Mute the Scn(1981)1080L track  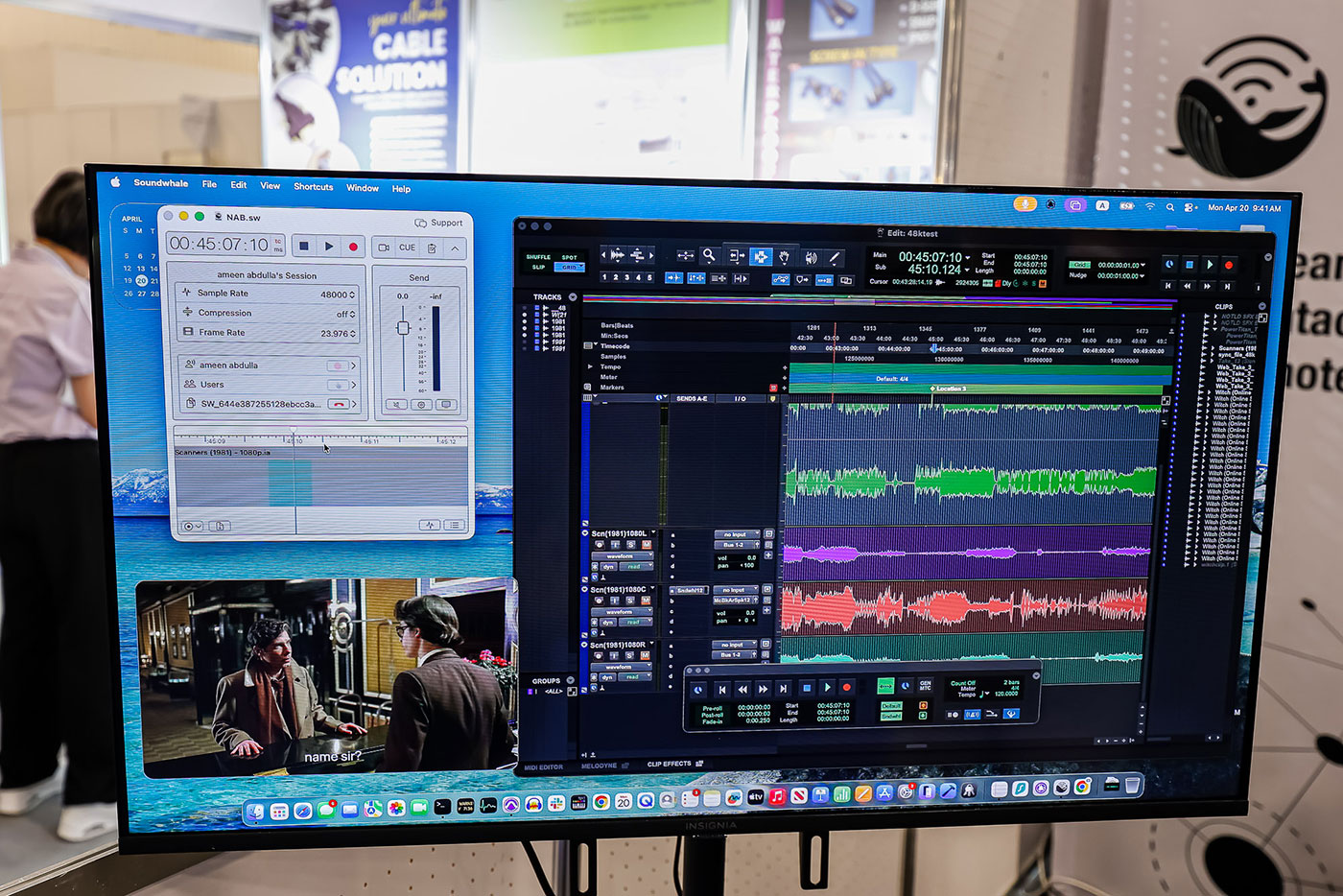click(647, 545)
